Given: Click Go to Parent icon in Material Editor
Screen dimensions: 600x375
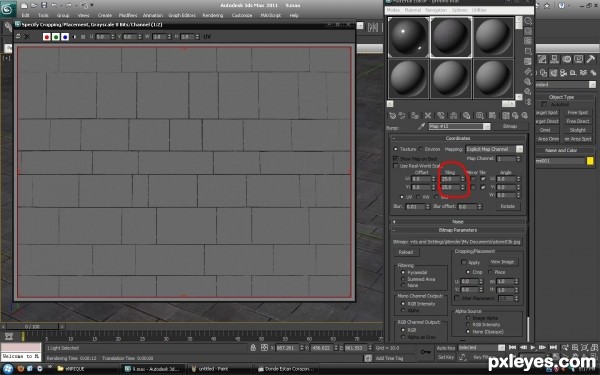Looking at the screenshot, I should (515, 115).
